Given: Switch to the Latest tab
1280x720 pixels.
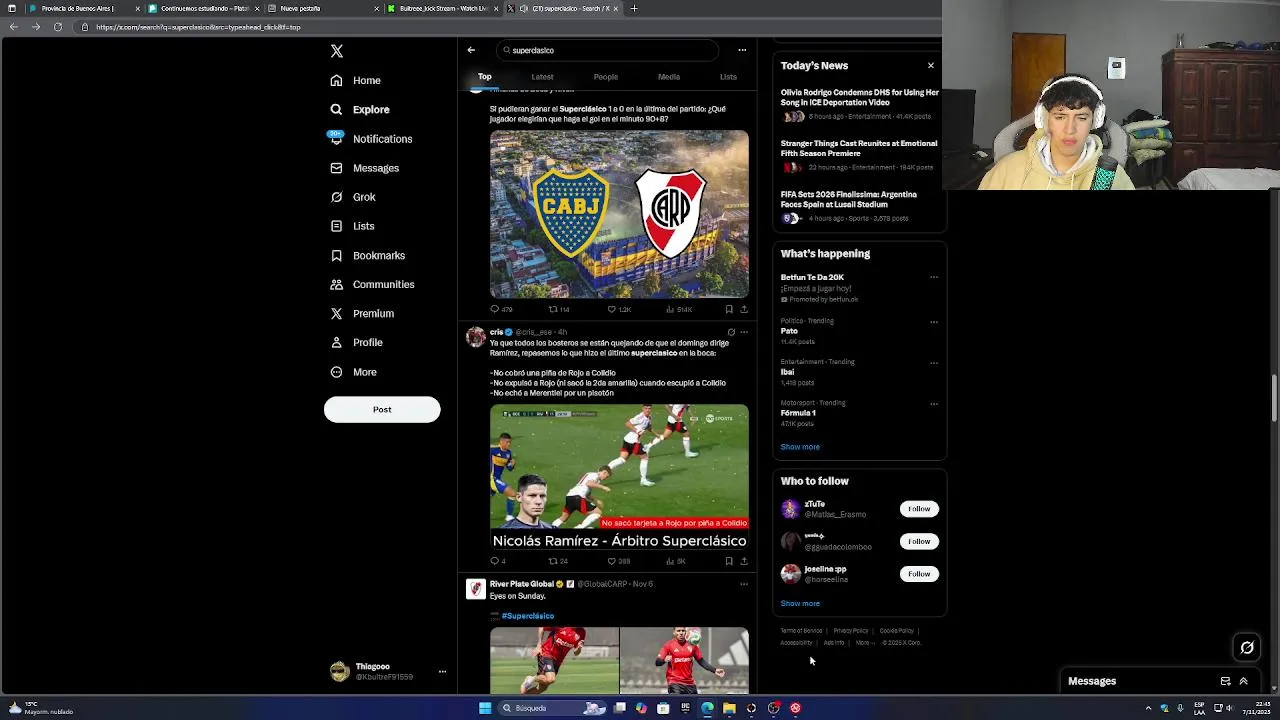Looking at the screenshot, I should click(x=542, y=77).
